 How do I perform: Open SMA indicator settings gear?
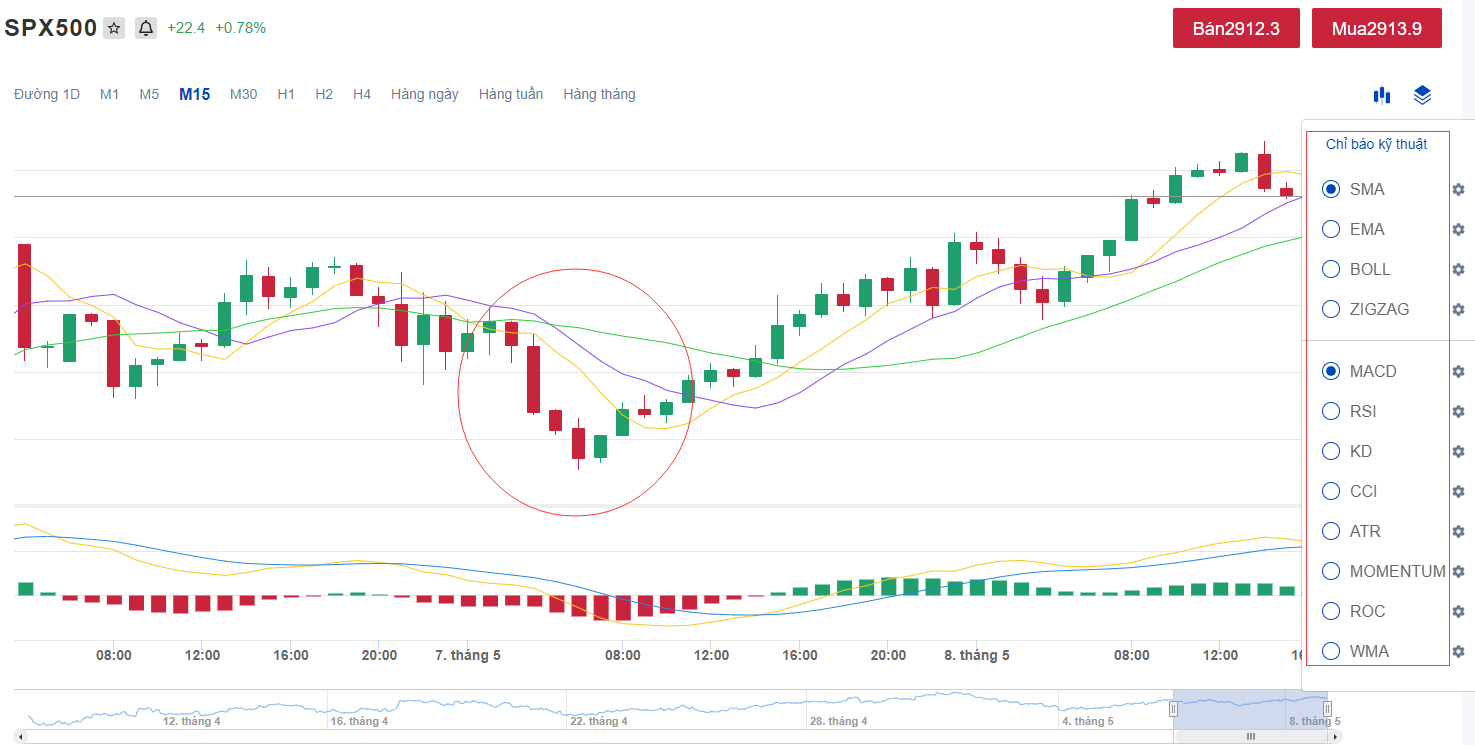1458,190
